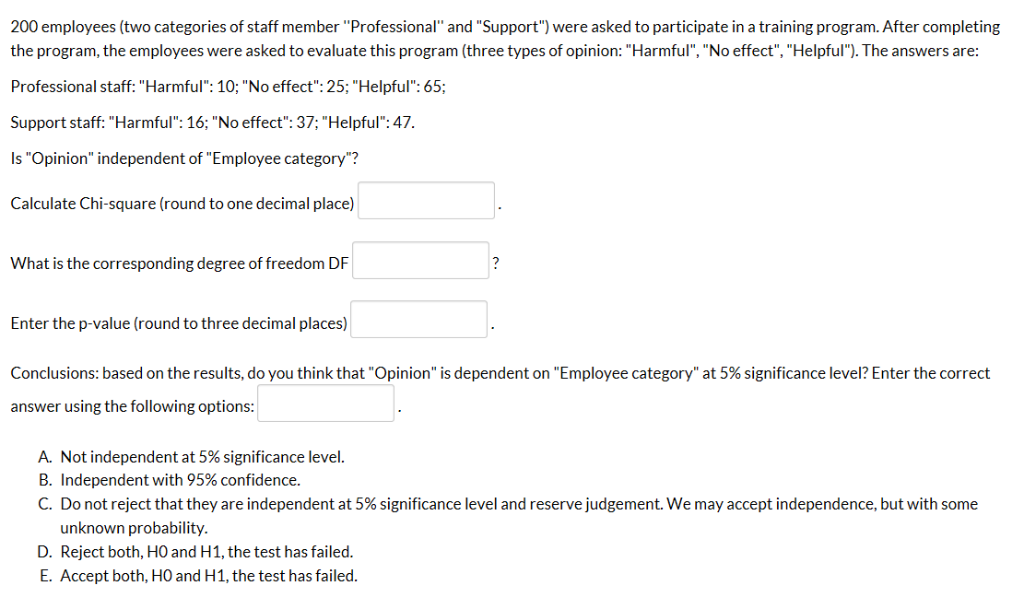Click the Support staff data line
Image resolution: width=1024 pixels, height=609 pixels.
[x=213, y=122]
